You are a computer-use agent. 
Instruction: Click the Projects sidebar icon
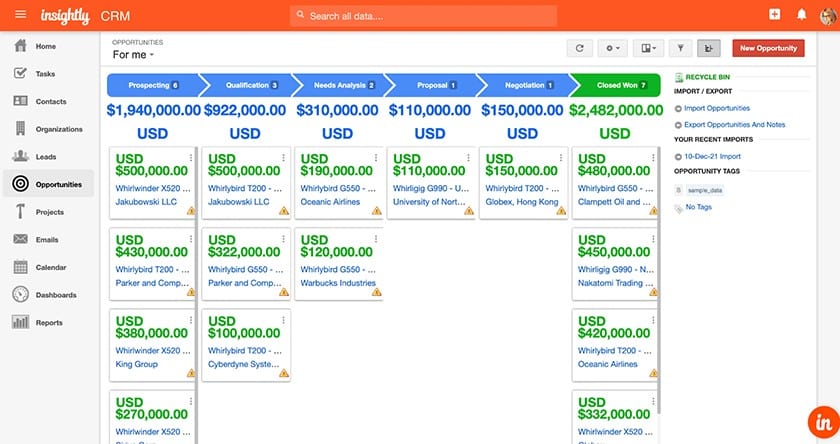pyautogui.click(x=20, y=212)
